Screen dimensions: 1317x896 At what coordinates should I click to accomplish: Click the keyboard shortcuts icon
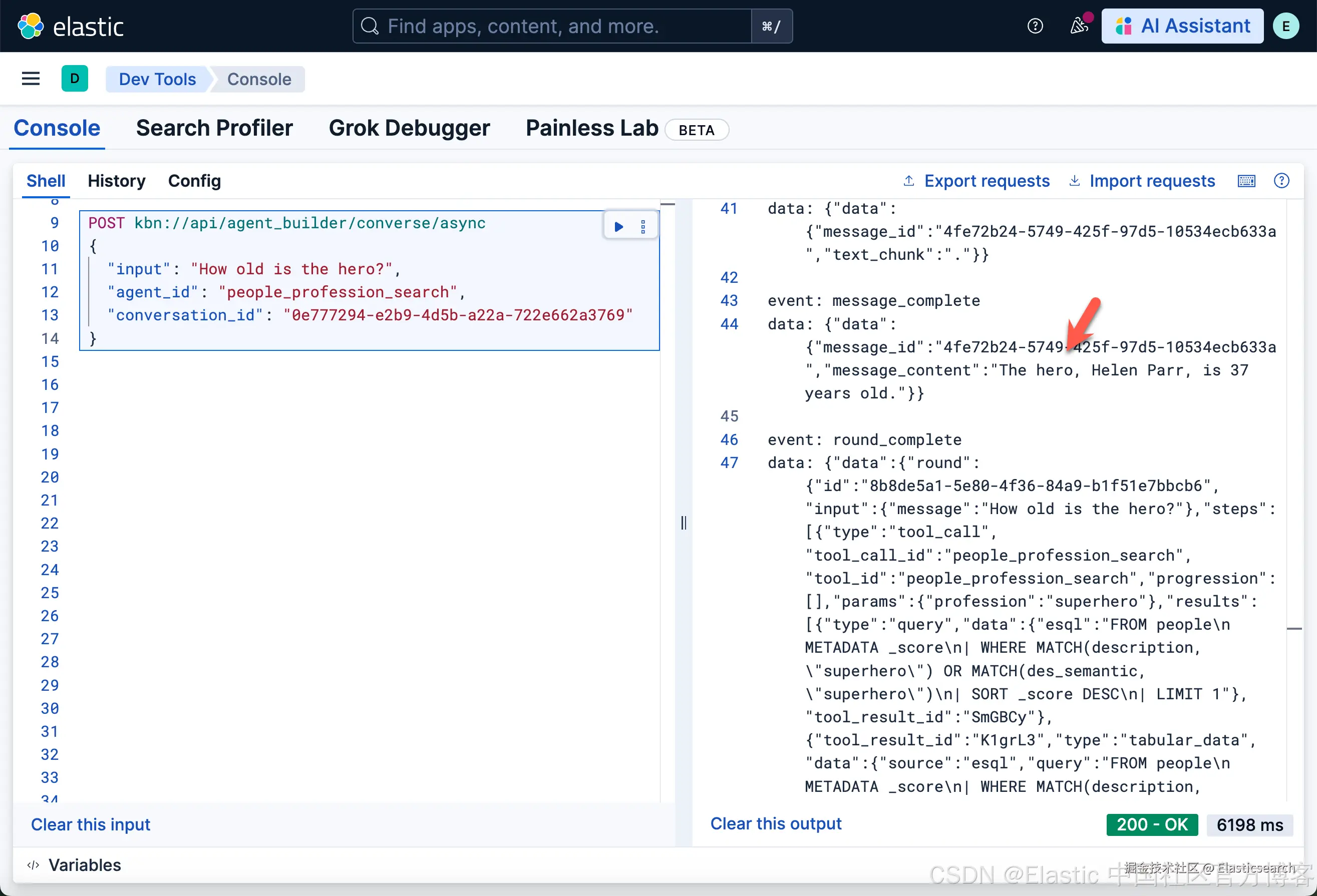point(1246,181)
